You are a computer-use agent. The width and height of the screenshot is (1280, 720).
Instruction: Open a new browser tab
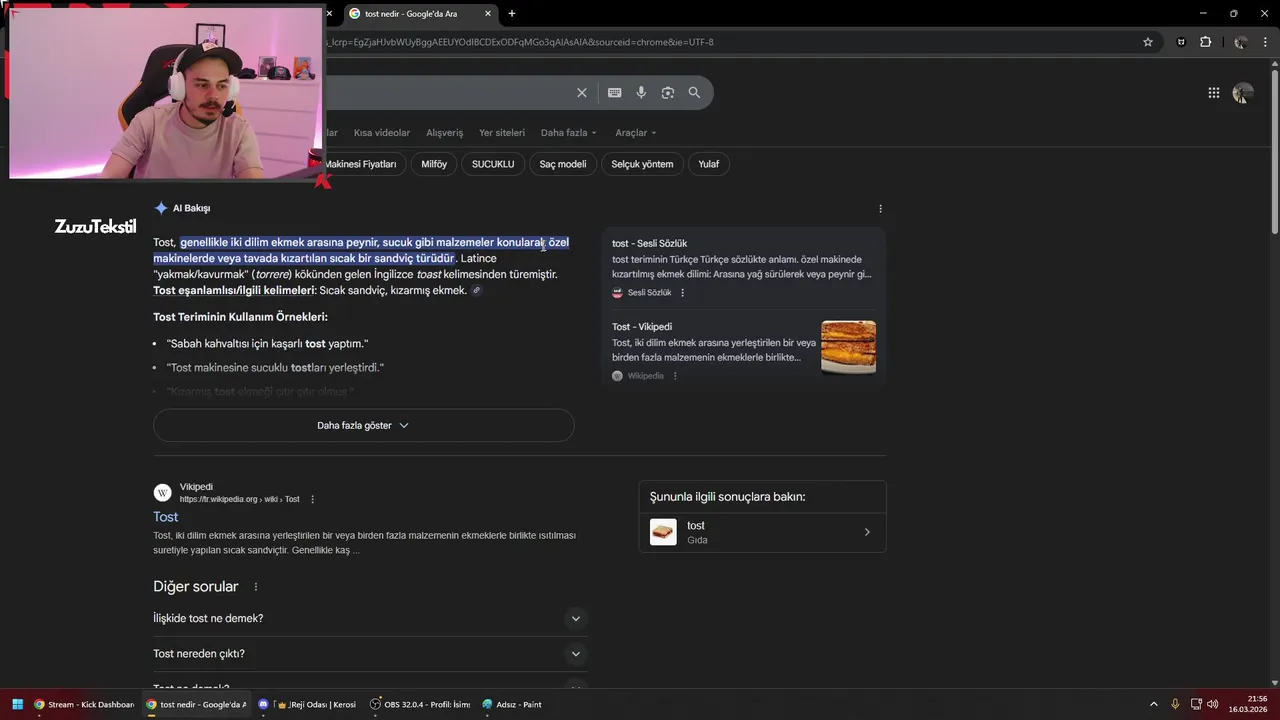tap(512, 14)
